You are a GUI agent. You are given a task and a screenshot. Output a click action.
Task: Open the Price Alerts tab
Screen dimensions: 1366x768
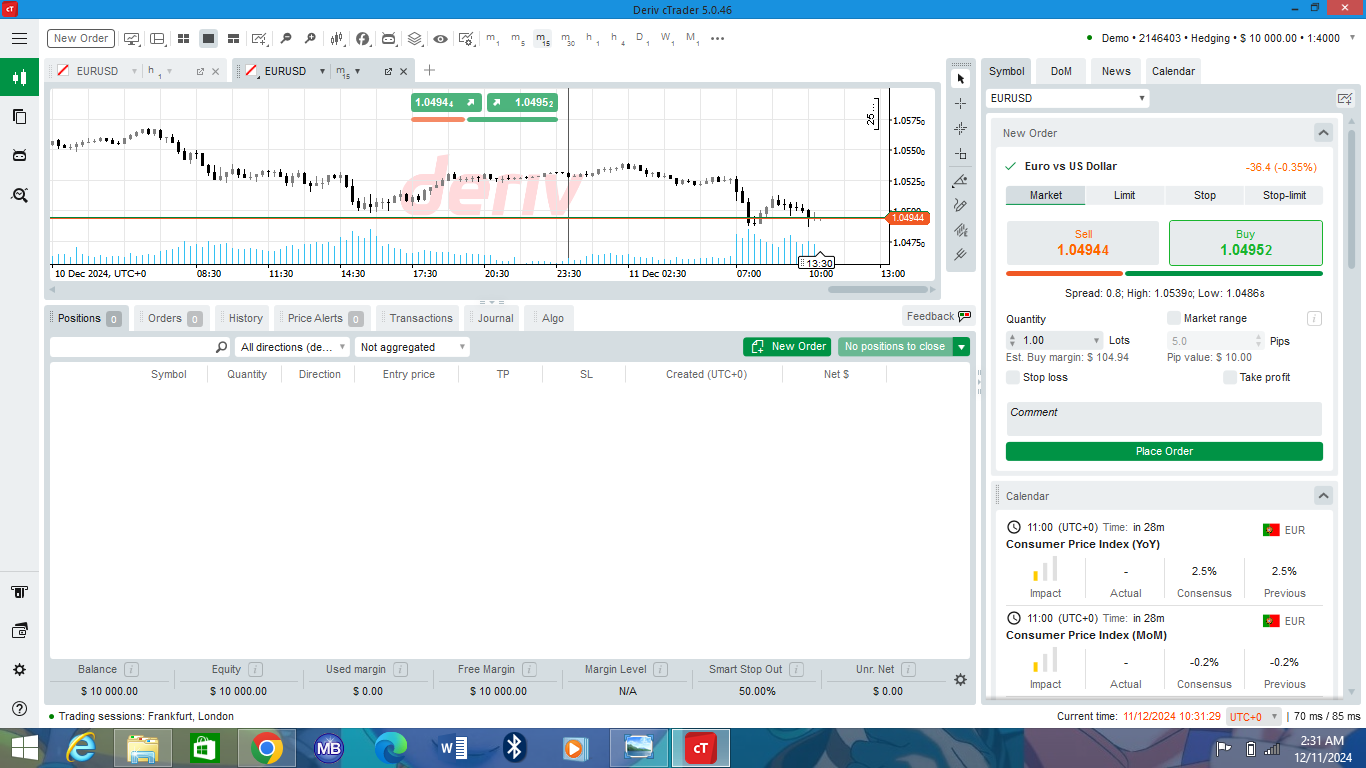pos(323,318)
